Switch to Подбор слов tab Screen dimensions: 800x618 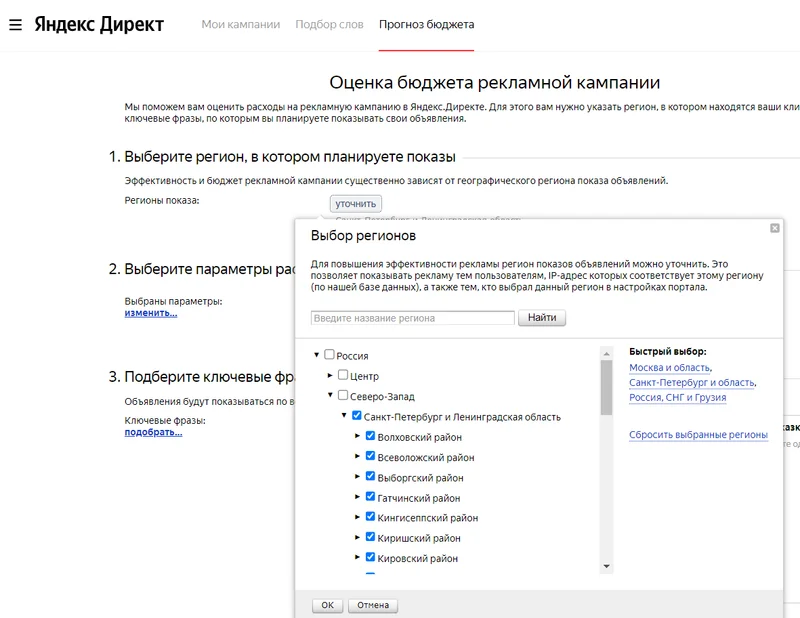tap(329, 24)
